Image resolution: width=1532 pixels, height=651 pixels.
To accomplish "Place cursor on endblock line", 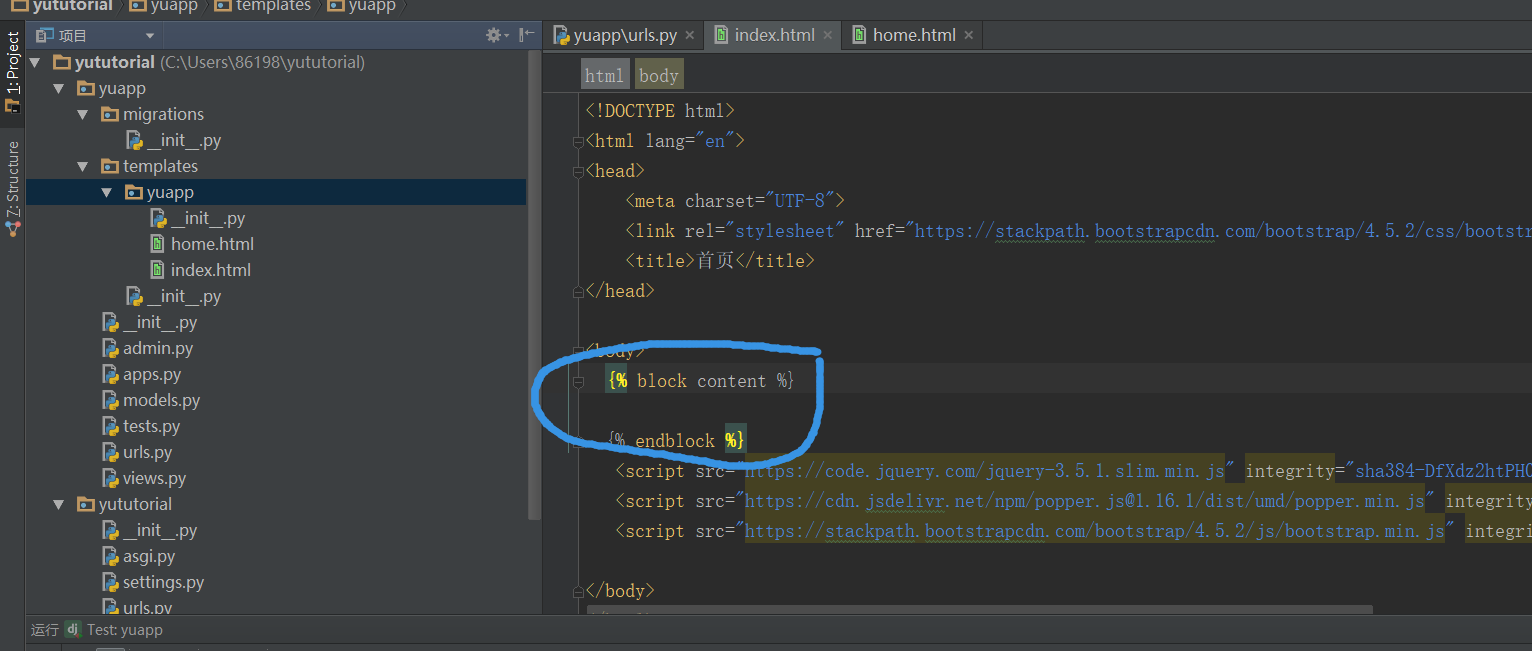I will [676, 441].
